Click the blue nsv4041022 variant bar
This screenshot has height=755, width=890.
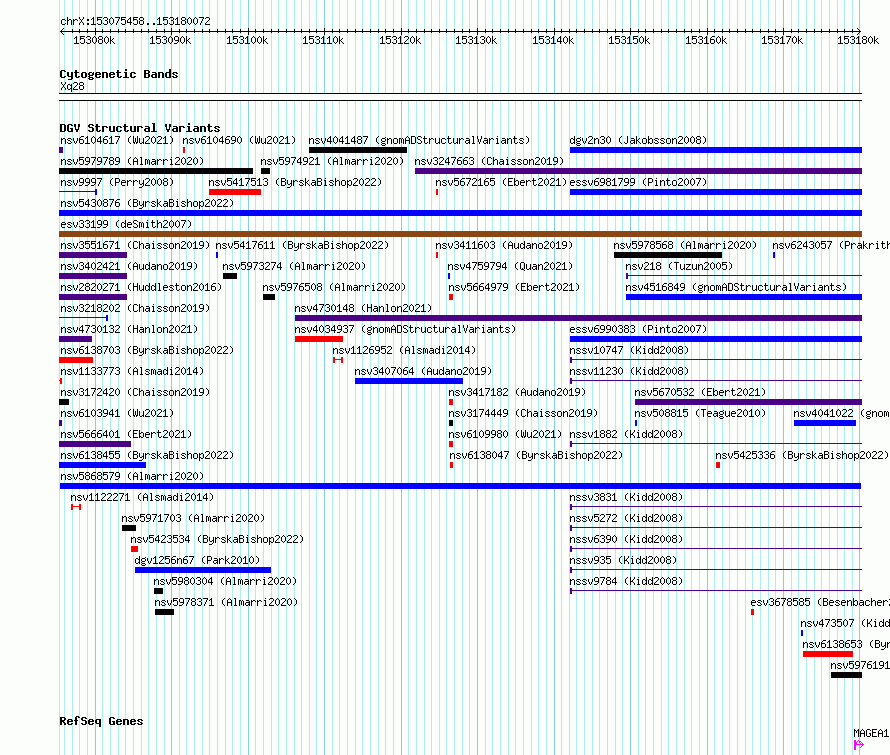coord(825,423)
